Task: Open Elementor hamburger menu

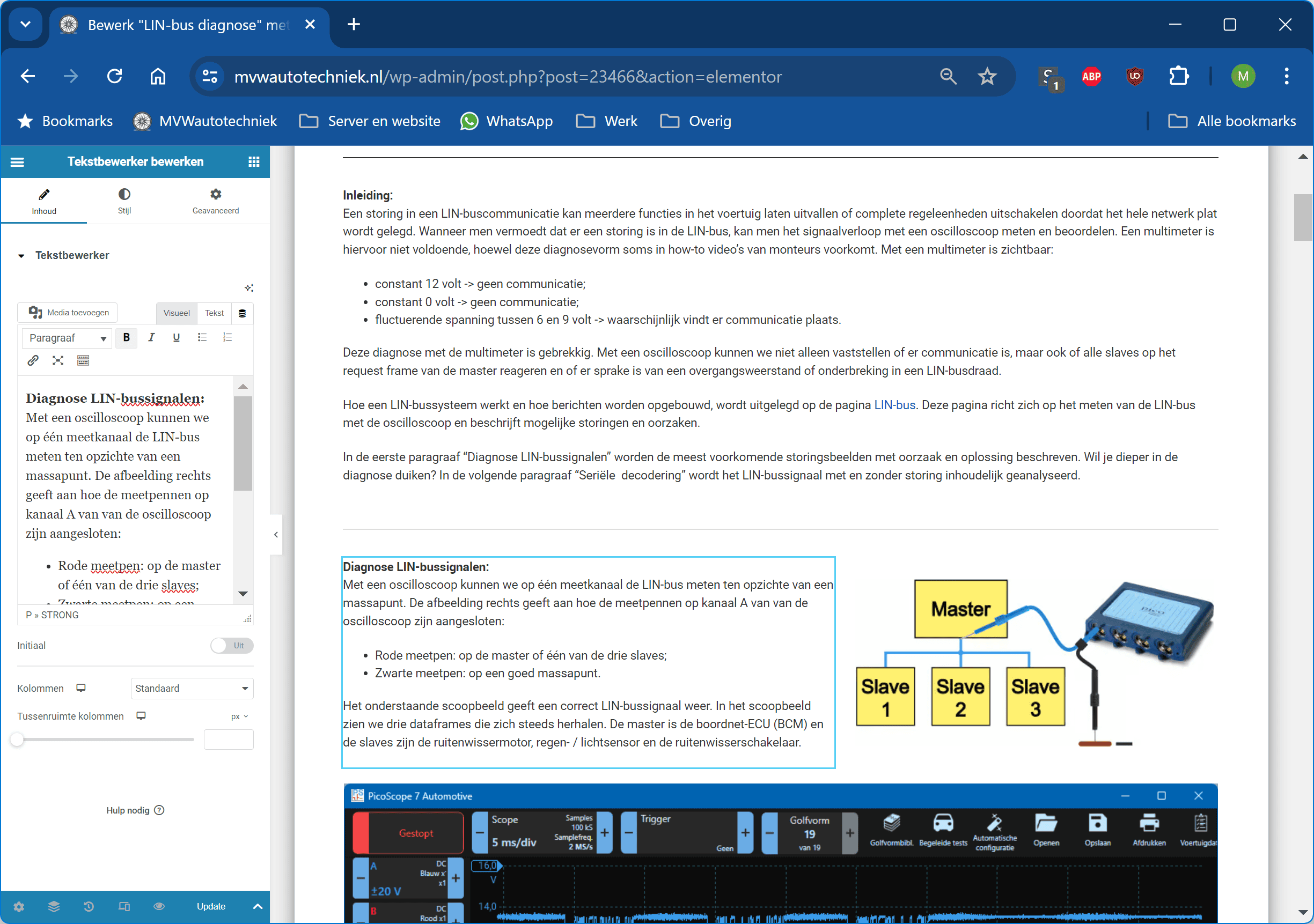Action: coord(17,162)
